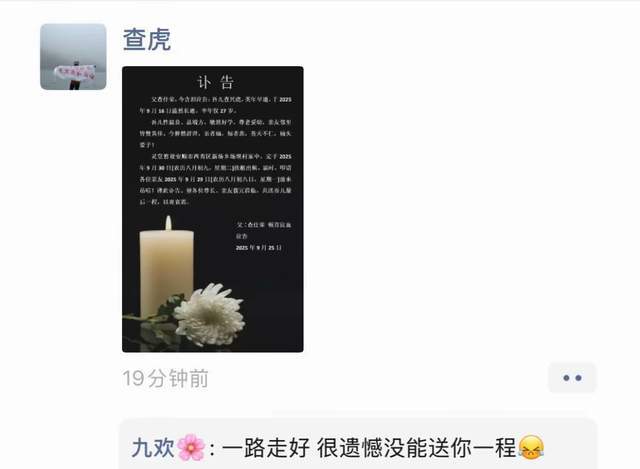Image resolution: width=640 pixels, height=469 pixels.
Task: Click the 19分钟前 timestamp
Action: (x=165, y=378)
